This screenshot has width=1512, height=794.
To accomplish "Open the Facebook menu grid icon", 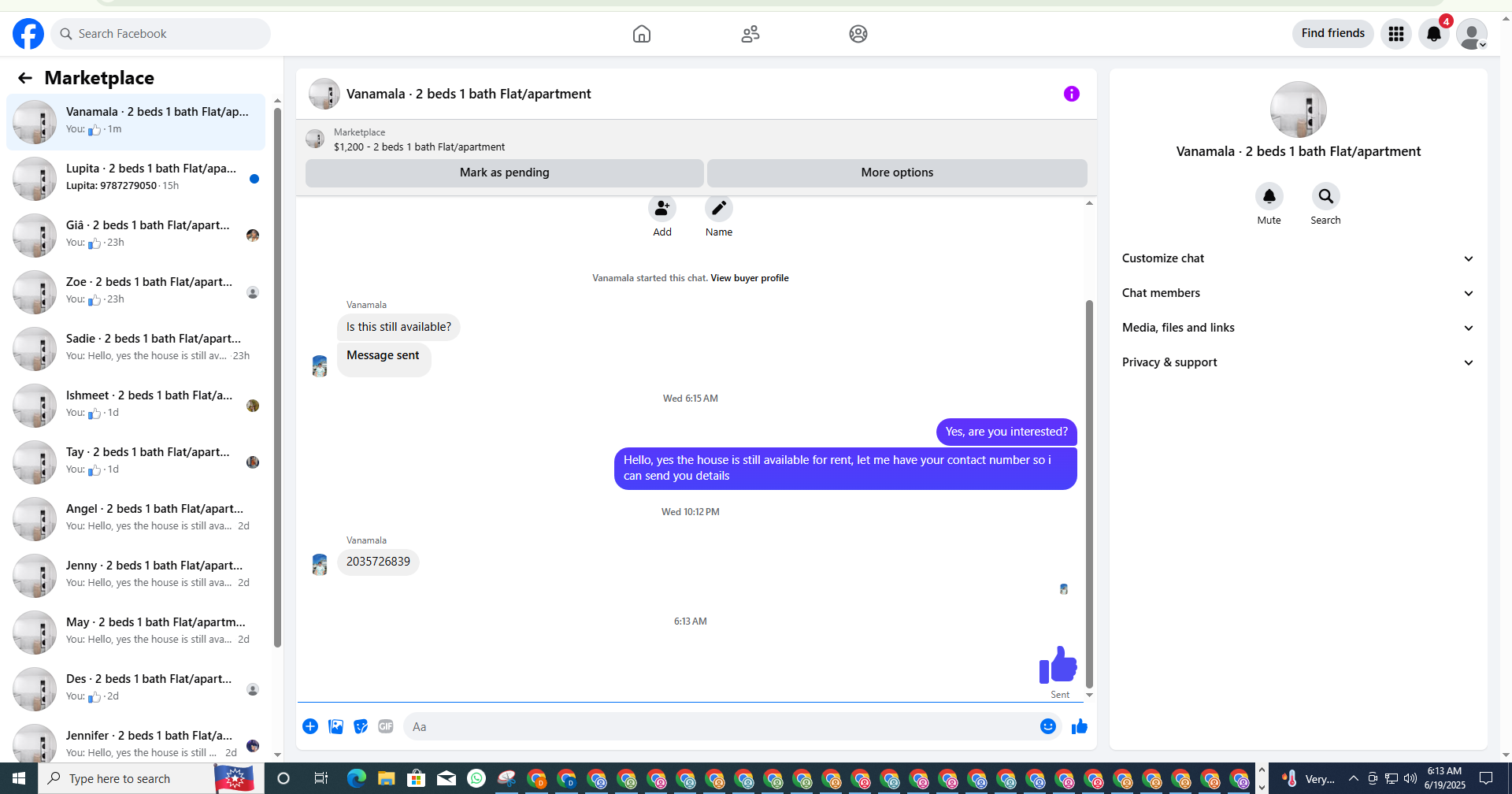I will (1396, 34).
